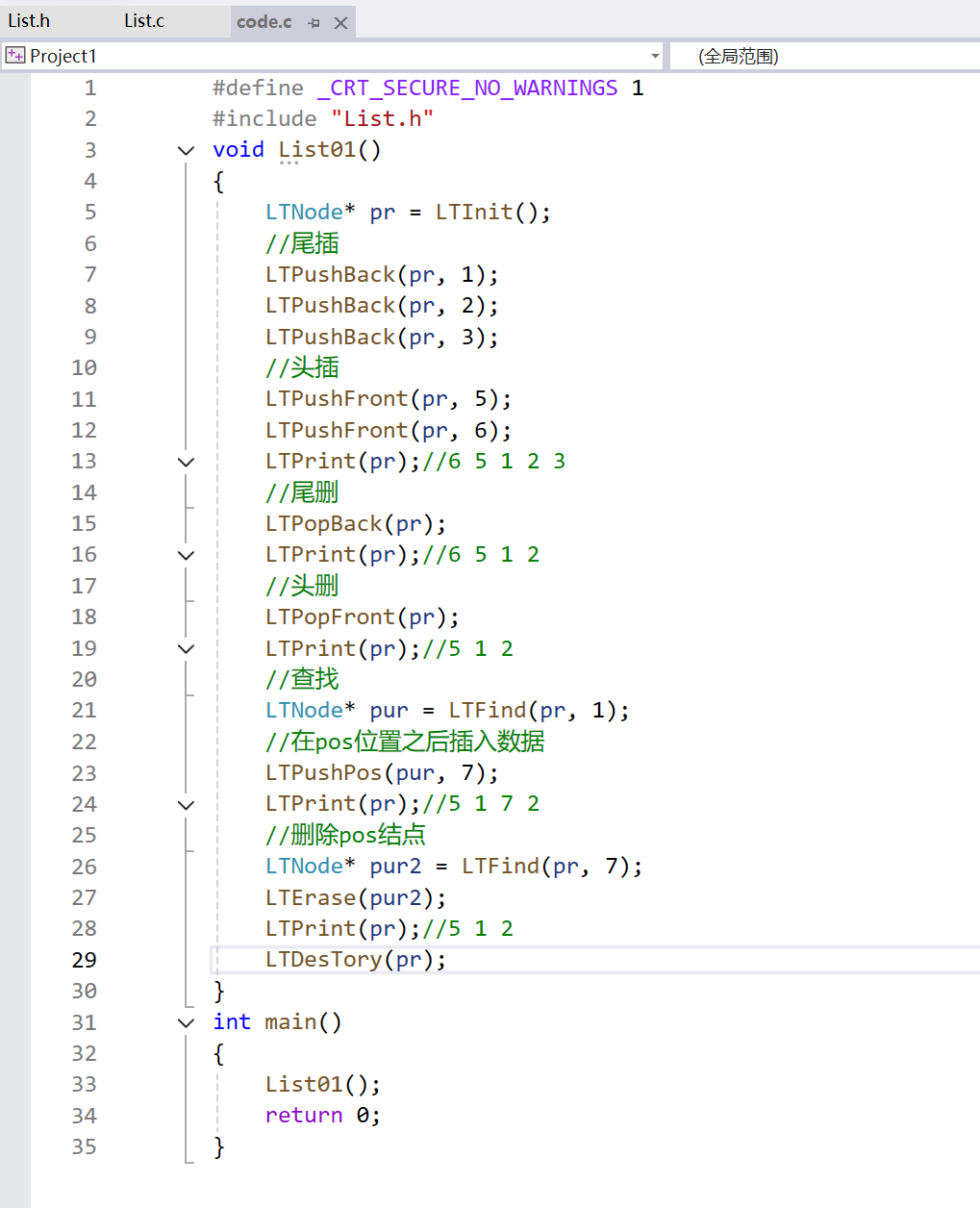
Task: Click line number 1
Action: click(90, 88)
